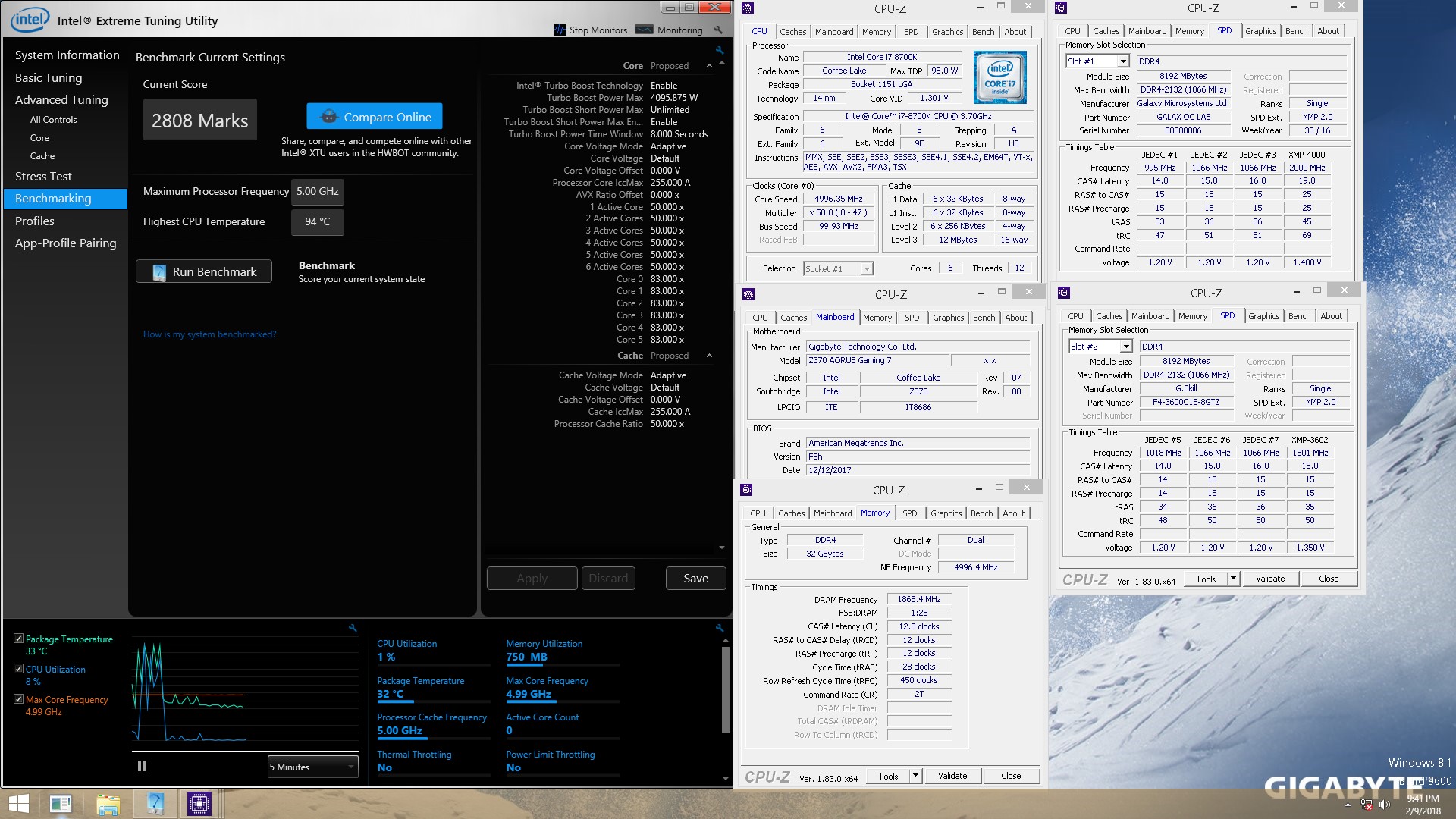Click scroll-down arrow of monitor values panel
This screenshot has width=1456, height=819.
pyautogui.click(x=726, y=779)
